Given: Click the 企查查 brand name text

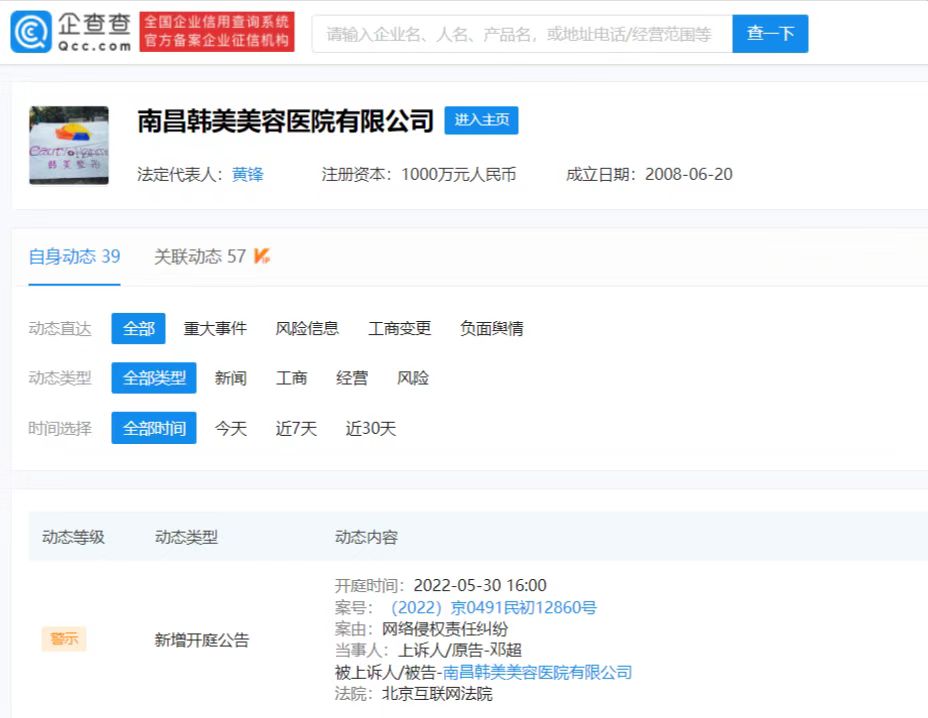Looking at the screenshot, I should [x=94, y=24].
